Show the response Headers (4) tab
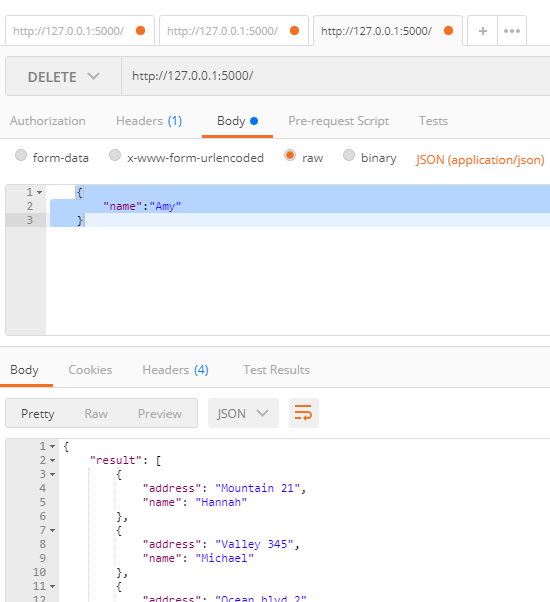This screenshot has width=550, height=602. (x=175, y=370)
